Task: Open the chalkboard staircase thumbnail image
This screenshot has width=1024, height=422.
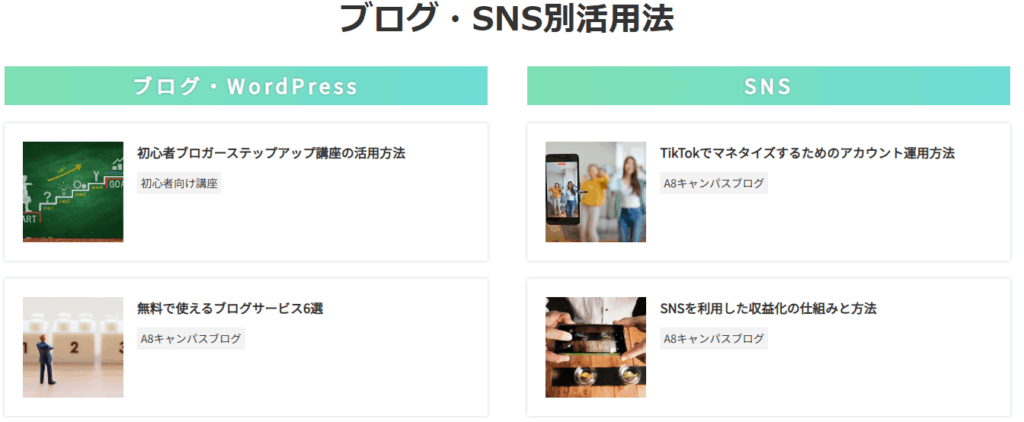Action: [73, 191]
